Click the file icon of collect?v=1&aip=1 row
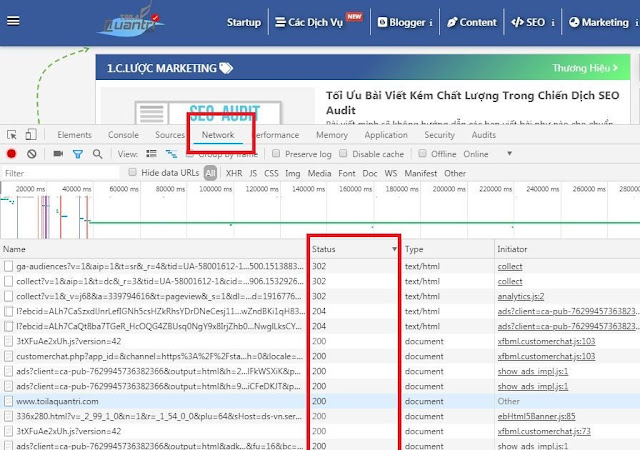This screenshot has width=640, height=450. [x=8, y=281]
